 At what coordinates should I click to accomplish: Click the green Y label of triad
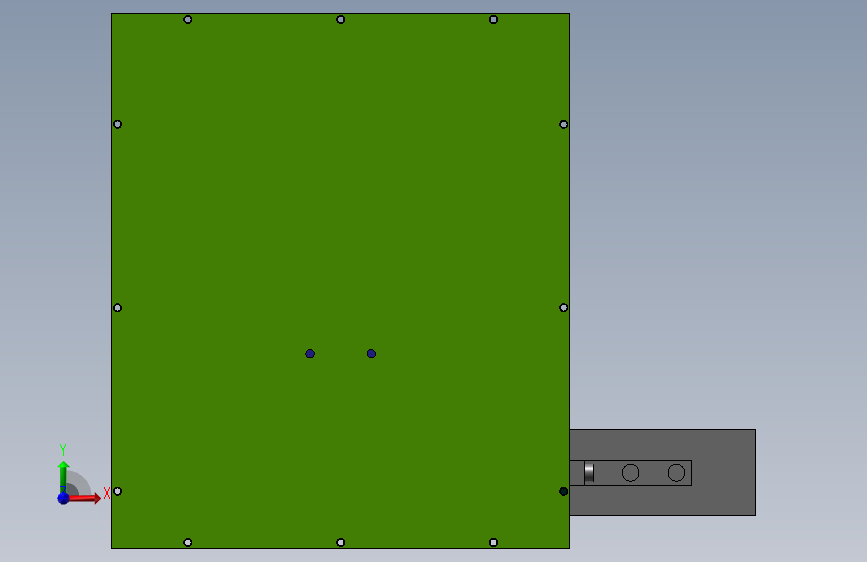pyautogui.click(x=63, y=450)
